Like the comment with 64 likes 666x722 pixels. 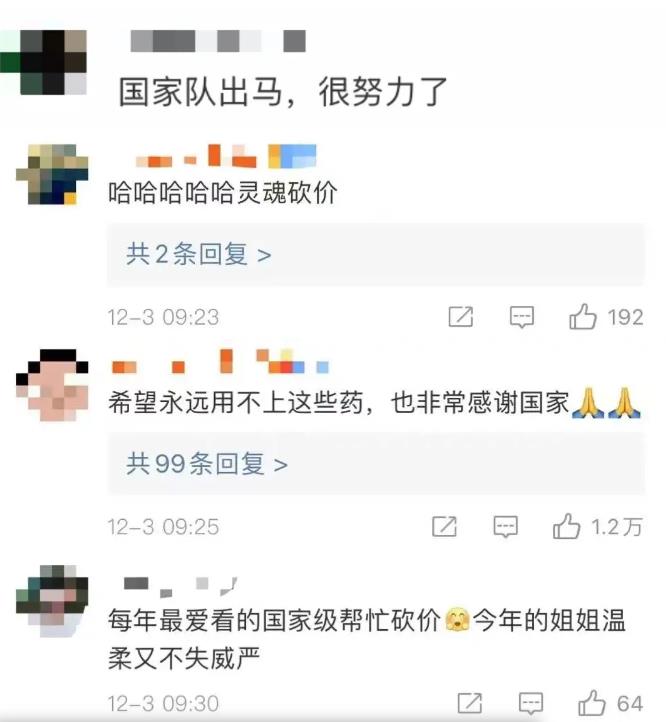click(592, 703)
